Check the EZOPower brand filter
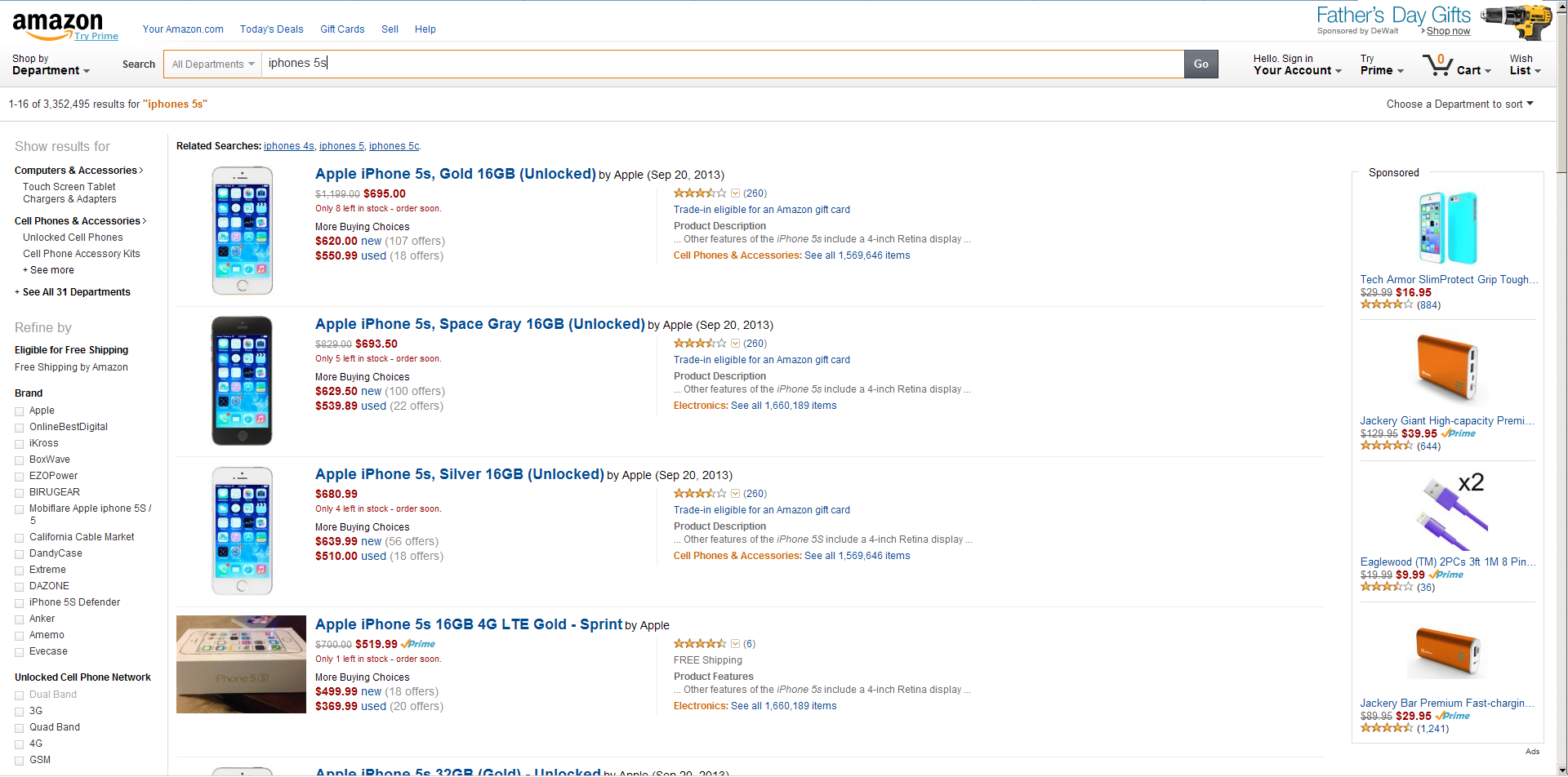The image size is (1568, 777). coord(20,477)
